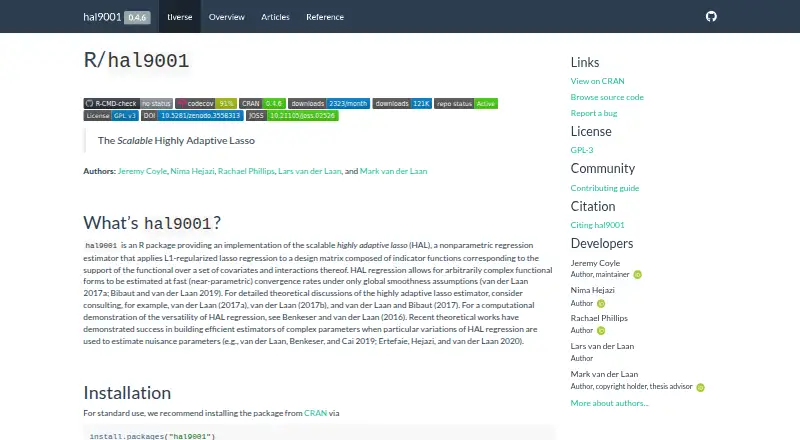Open the Articles menu

pos(275,17)
